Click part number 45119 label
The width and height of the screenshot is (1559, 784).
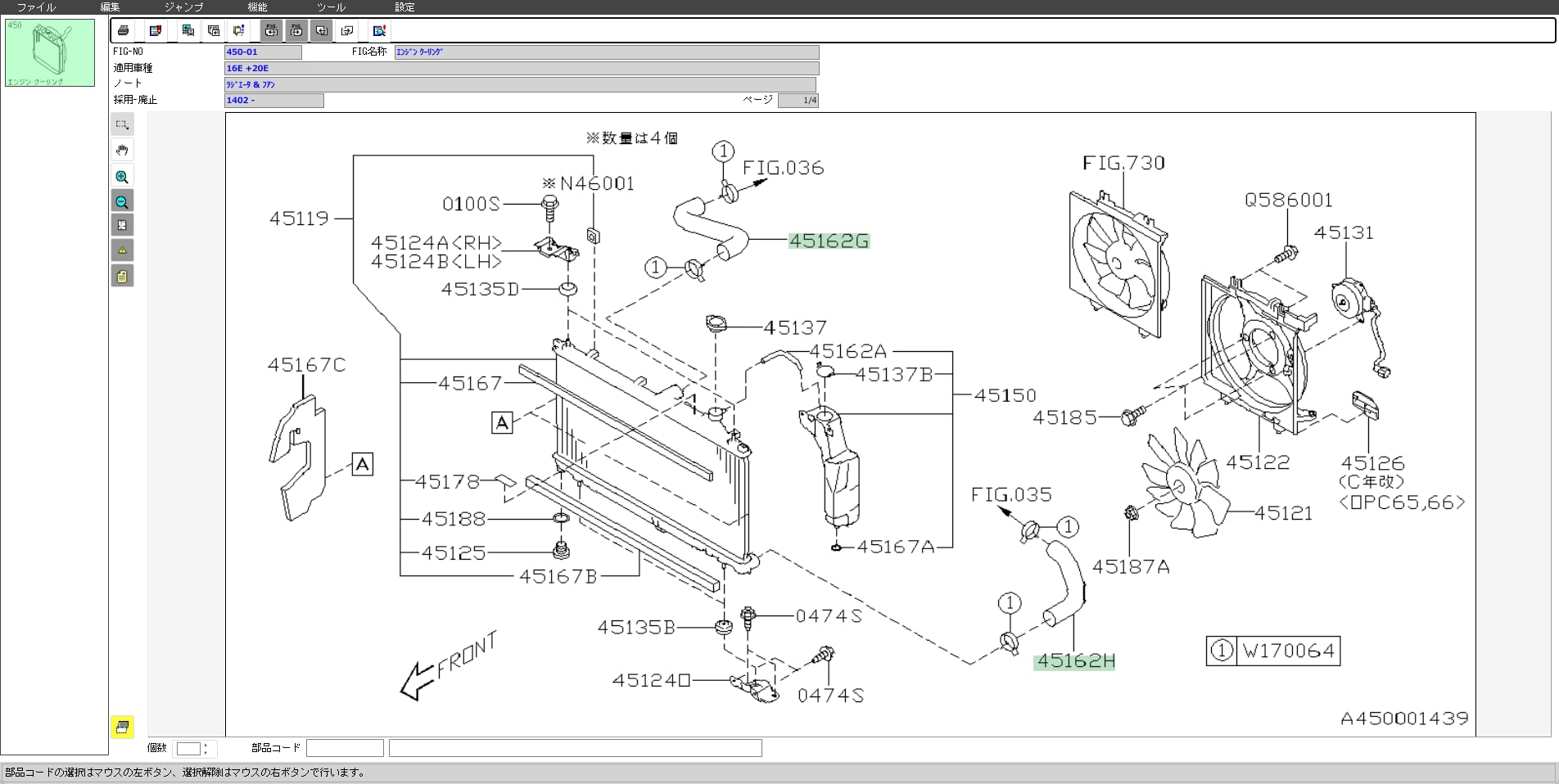(x=299, y=219)
